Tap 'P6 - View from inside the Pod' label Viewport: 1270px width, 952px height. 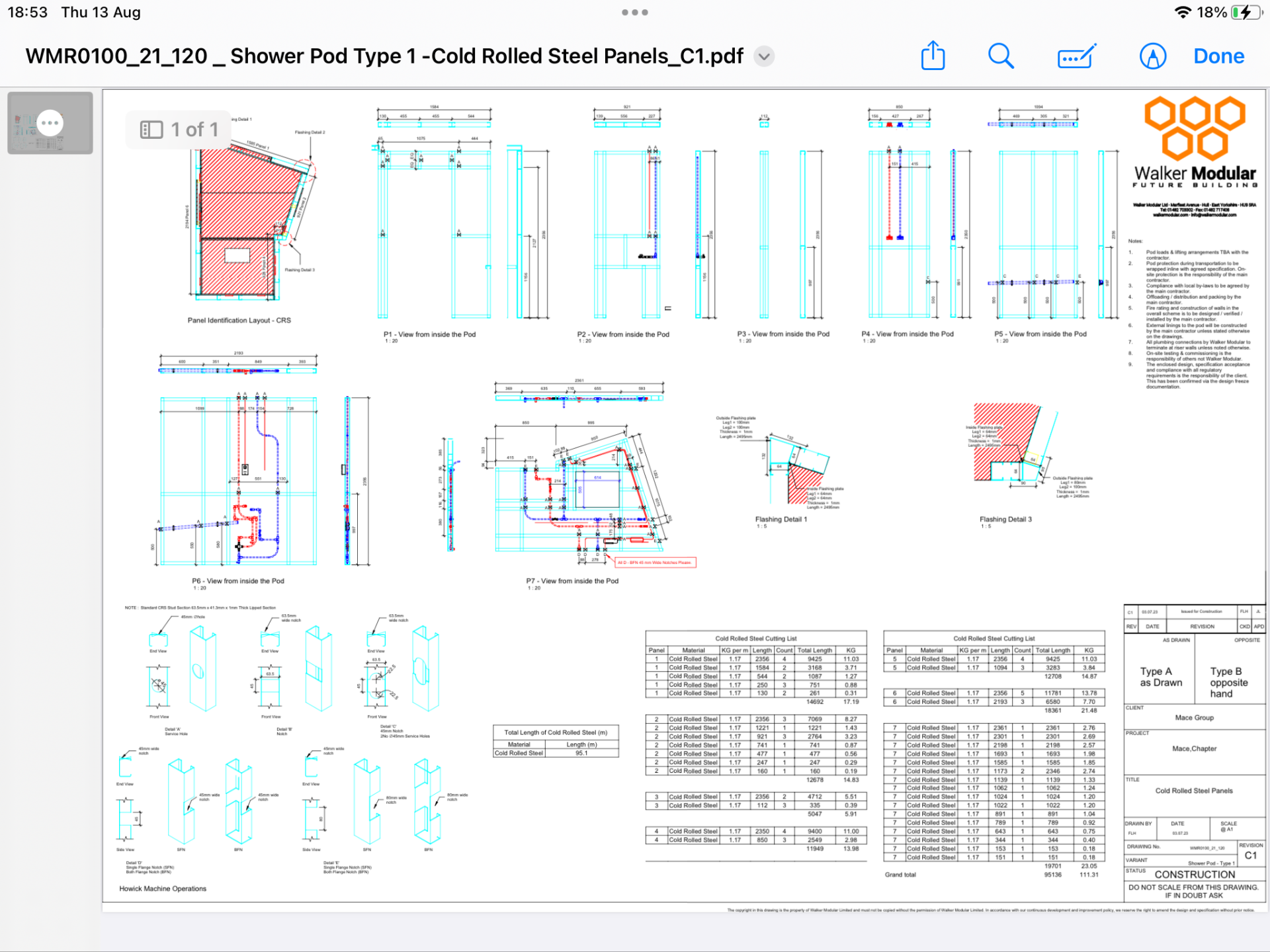click(238, 580)
